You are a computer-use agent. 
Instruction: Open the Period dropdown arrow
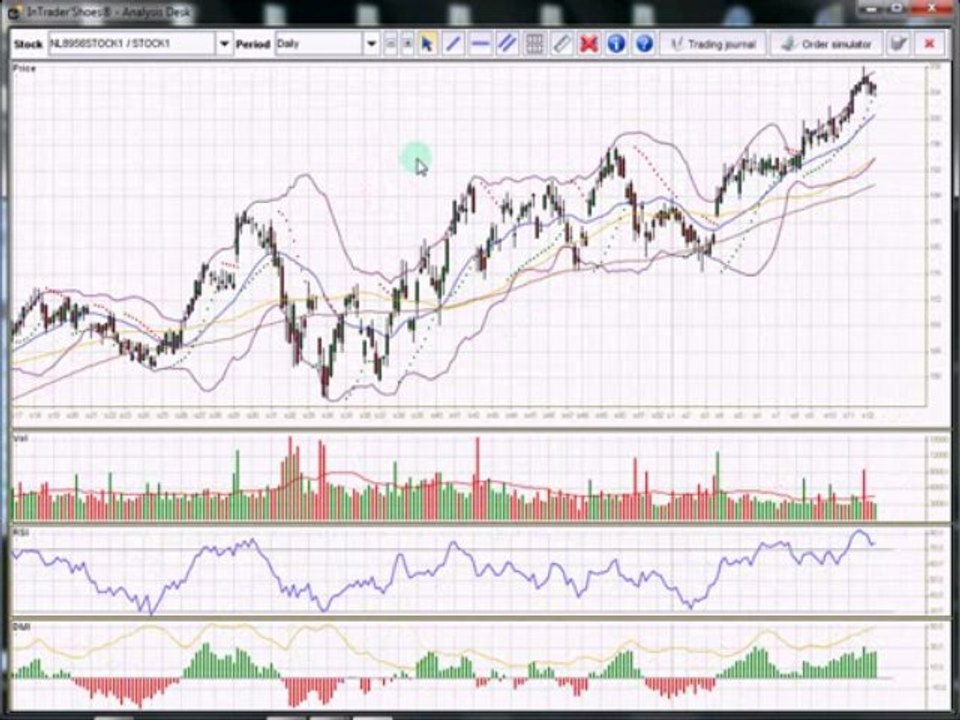371,44
